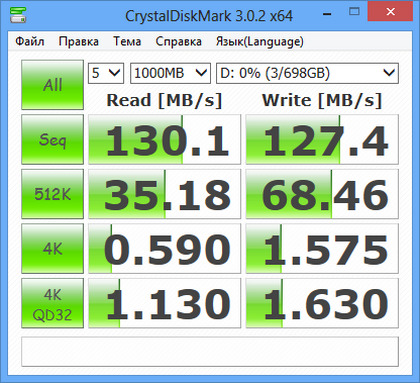Run all benchmarks with the All button

[52, 85]
